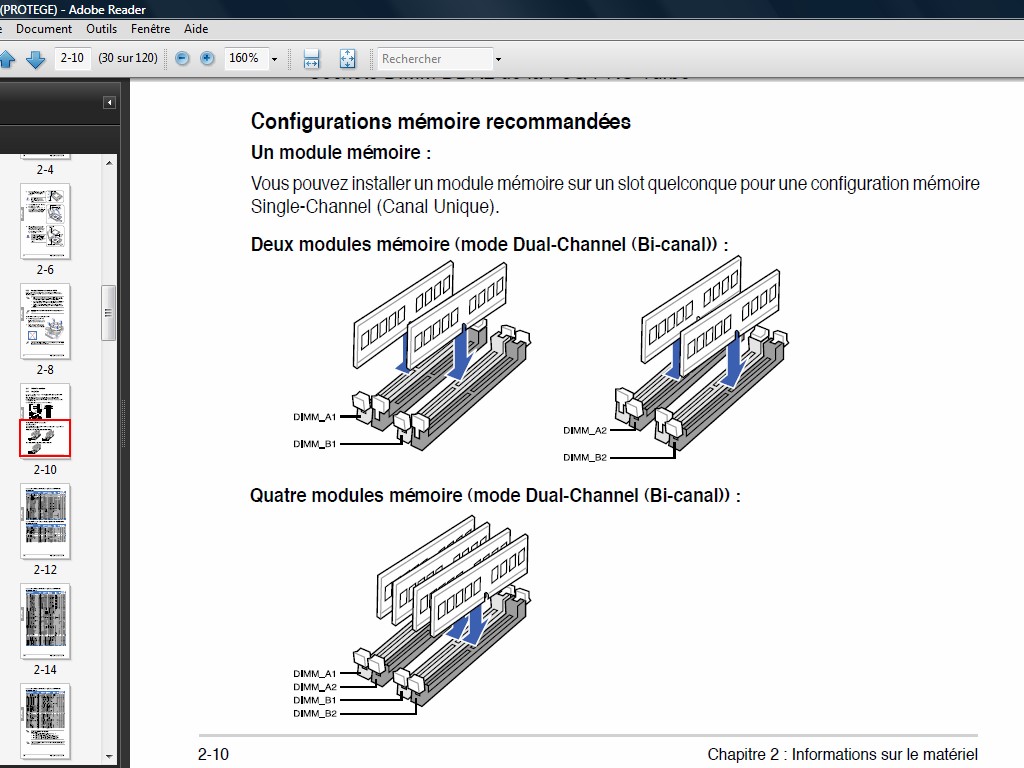The image size is (1024, 768).
Task: Select the page 2-8 thumbnail
Action: 45,321
